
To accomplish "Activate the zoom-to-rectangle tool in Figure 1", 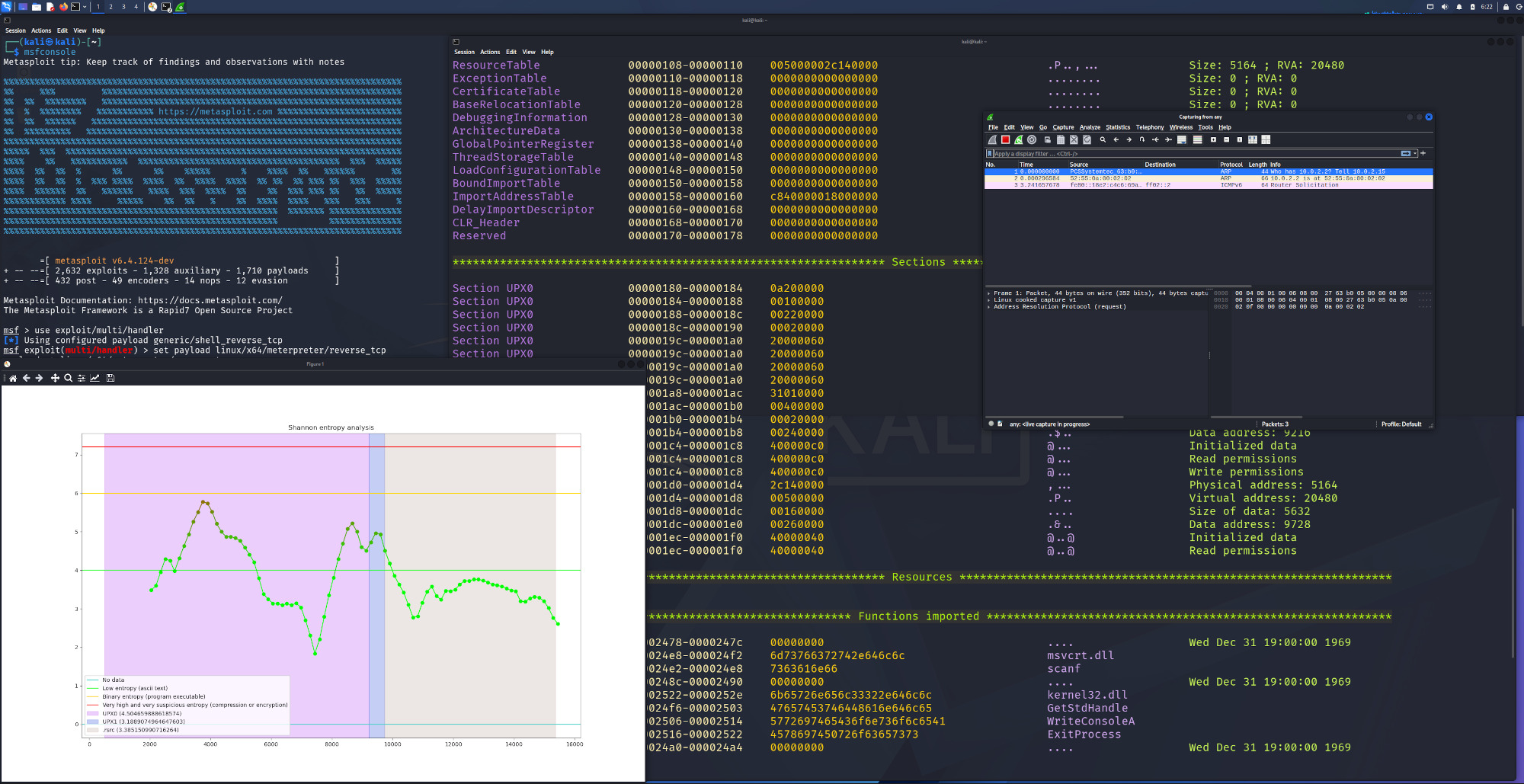I will coord(68,378).
